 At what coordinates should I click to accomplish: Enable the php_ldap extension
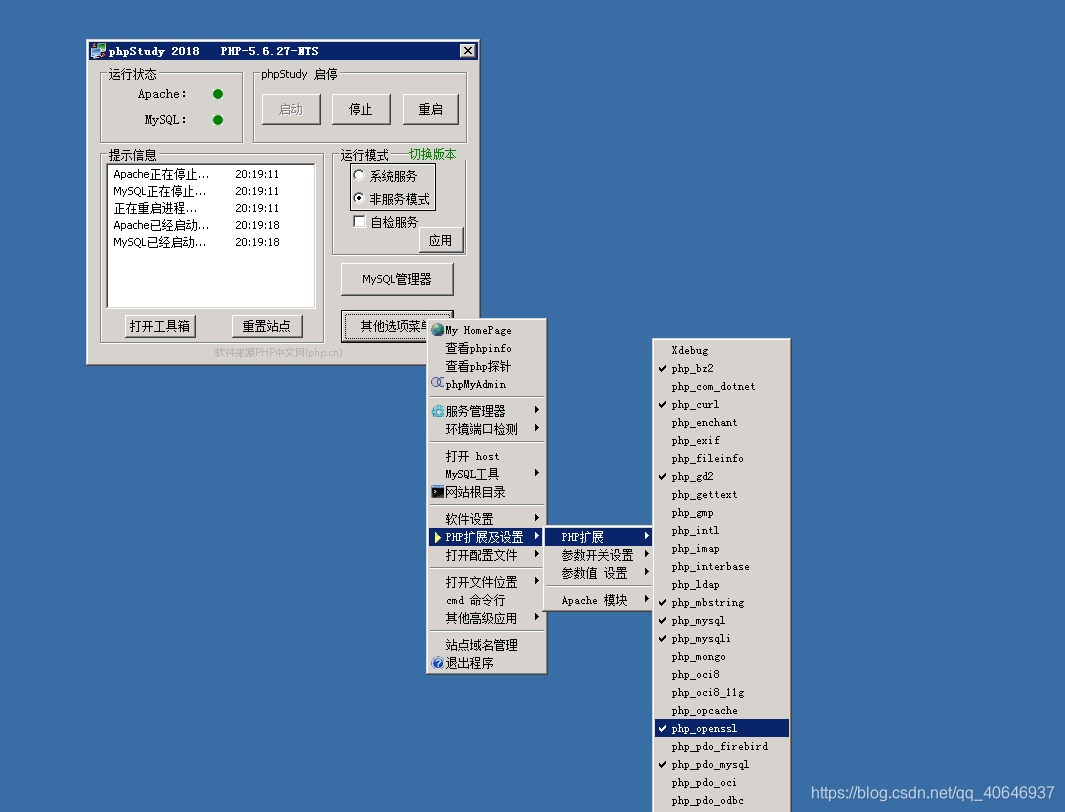(x=721, y=585)
